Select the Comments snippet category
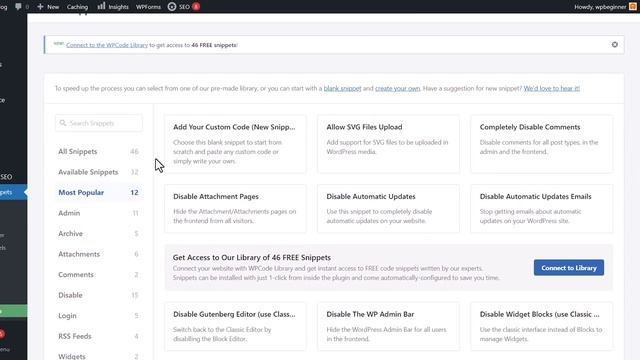This screenshot has width=640, height=360. pyautogui.click(x=98, y=274)
